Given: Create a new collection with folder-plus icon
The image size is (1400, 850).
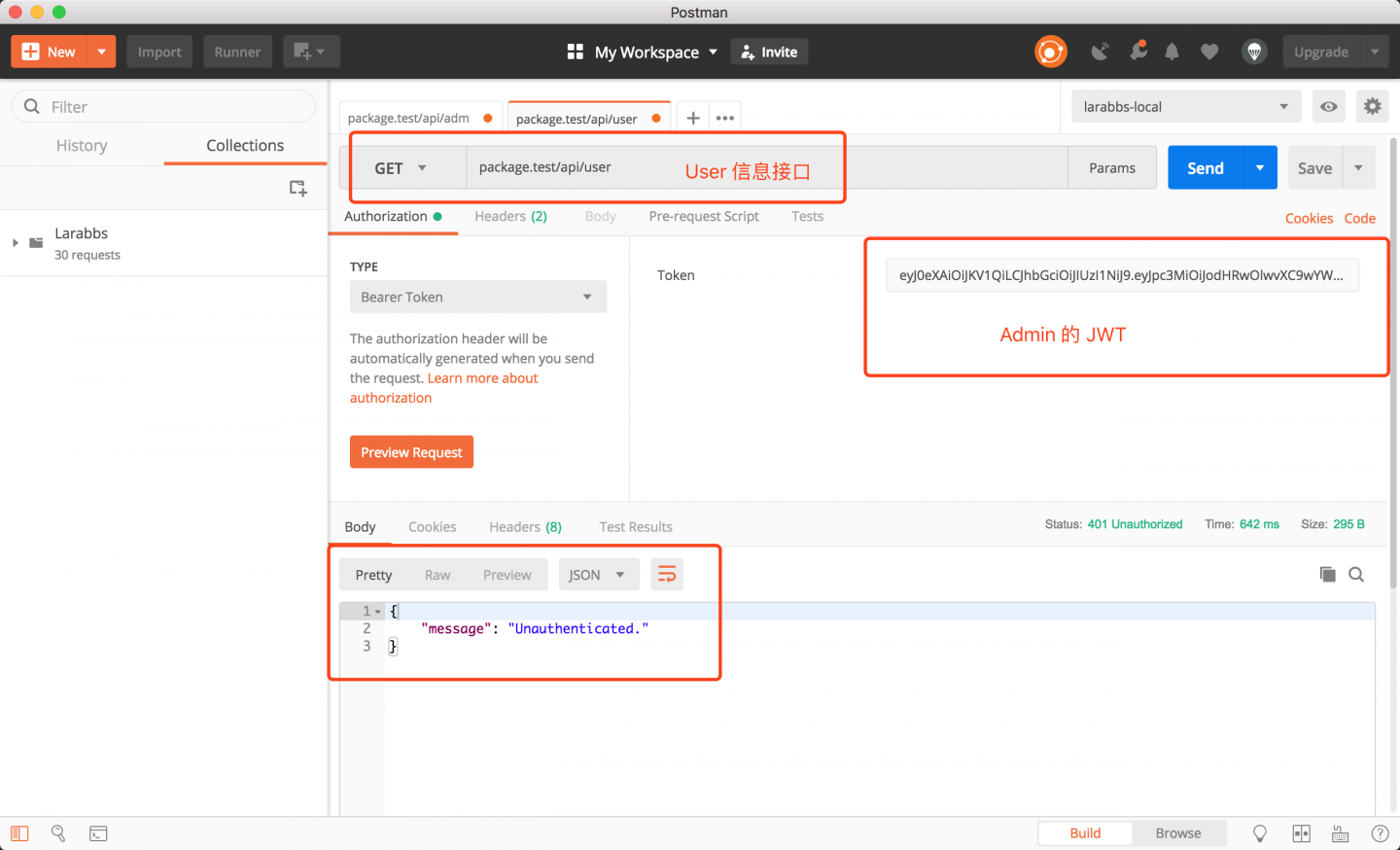Looking at the screenshot, I should [298, 188].
